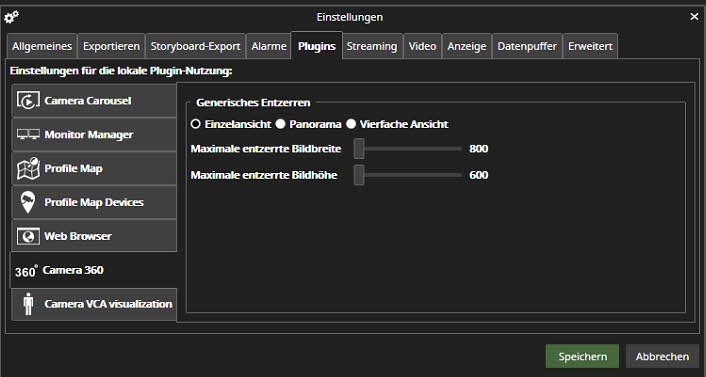Click the 360° camera icon

[26, 271]
